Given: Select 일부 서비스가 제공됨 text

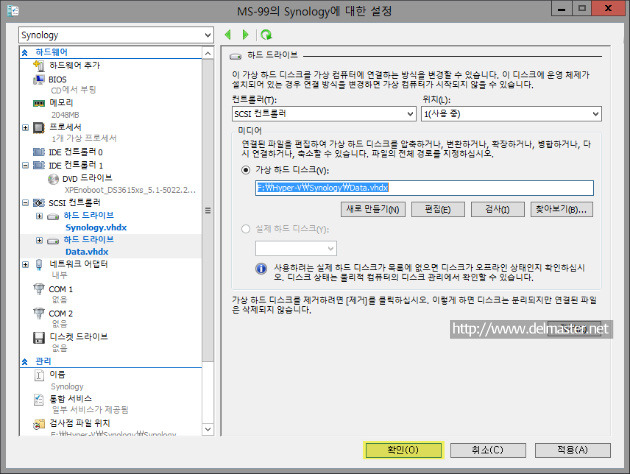Looking at the screenshot, I should (90, 410).
